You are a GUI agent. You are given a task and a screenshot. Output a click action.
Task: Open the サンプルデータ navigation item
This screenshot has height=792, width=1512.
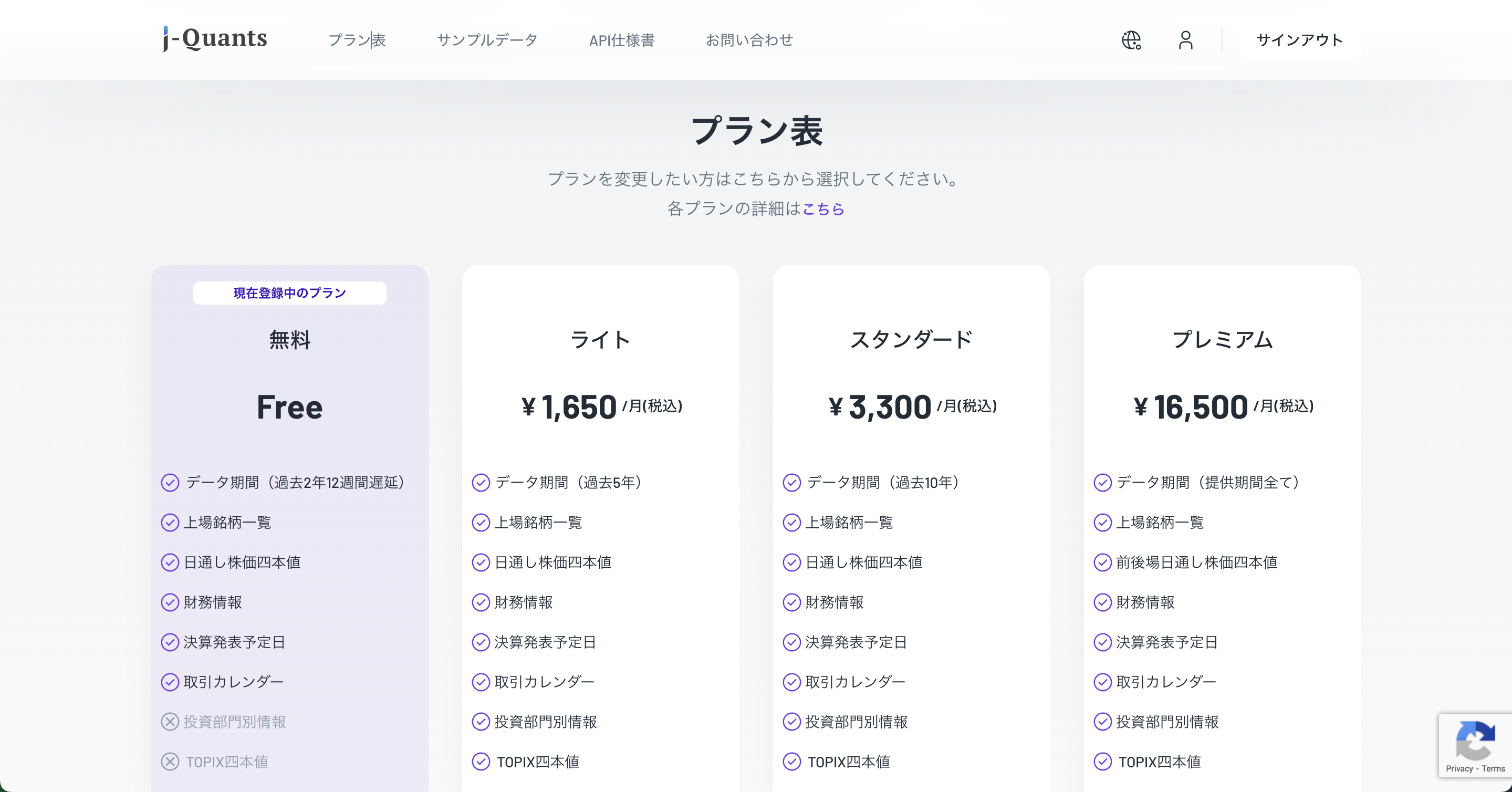coord(487,40)
